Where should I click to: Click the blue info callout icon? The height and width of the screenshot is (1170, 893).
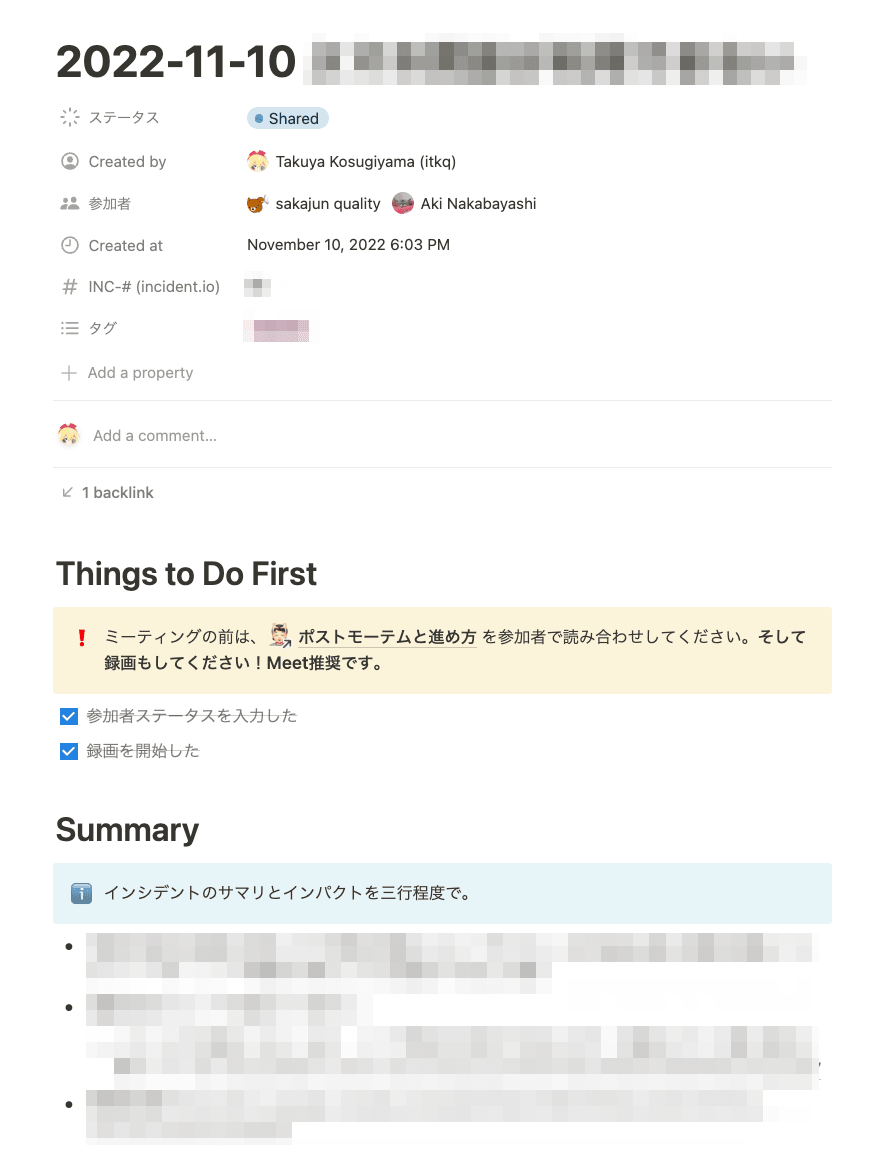coord(81,893)
